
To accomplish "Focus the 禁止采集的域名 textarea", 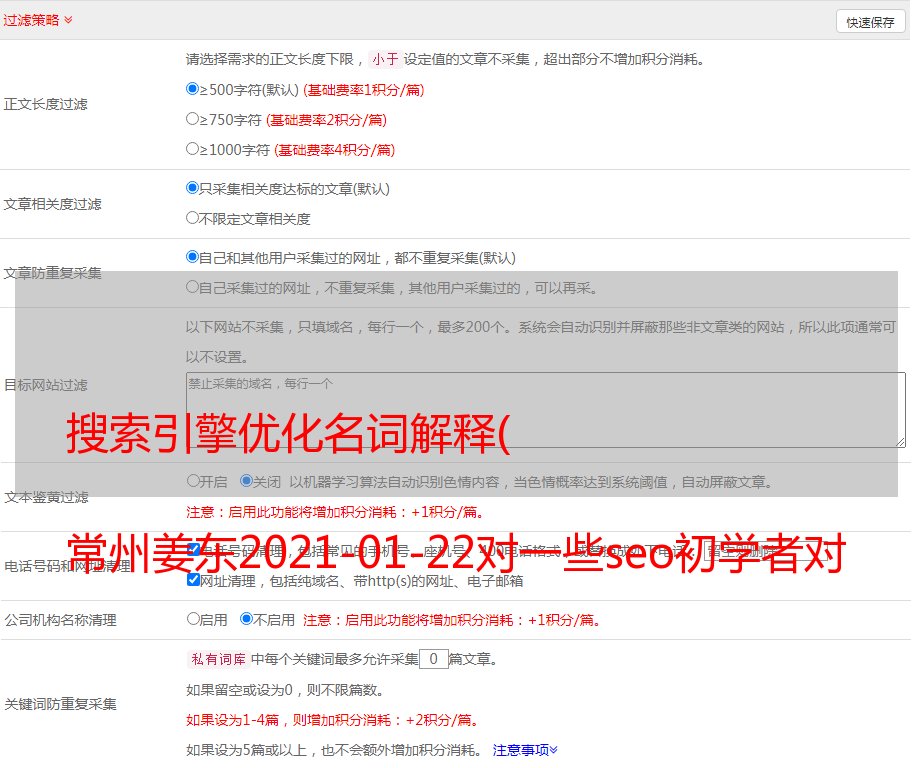I will 546,410.
